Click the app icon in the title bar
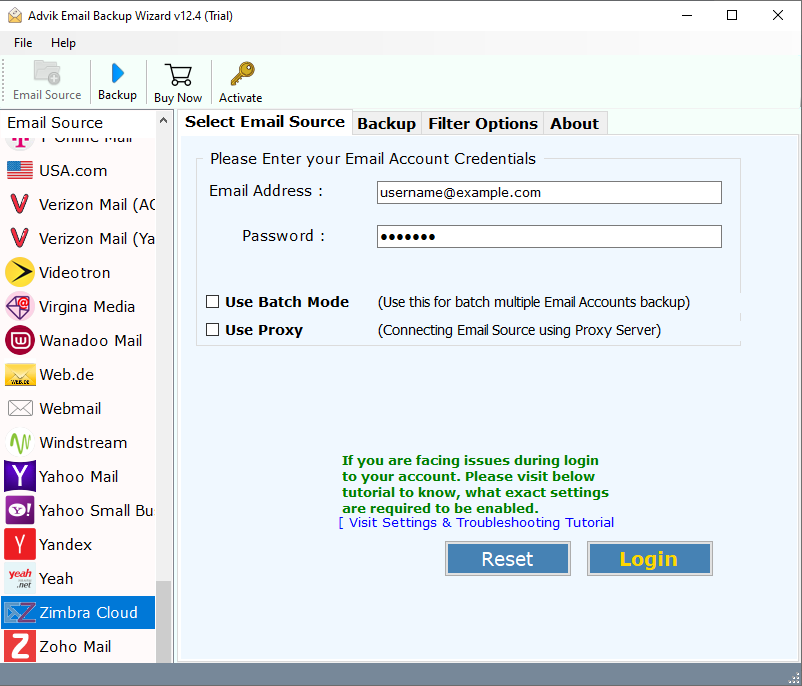This screenshot has height=686, width=802. (15, 15)
